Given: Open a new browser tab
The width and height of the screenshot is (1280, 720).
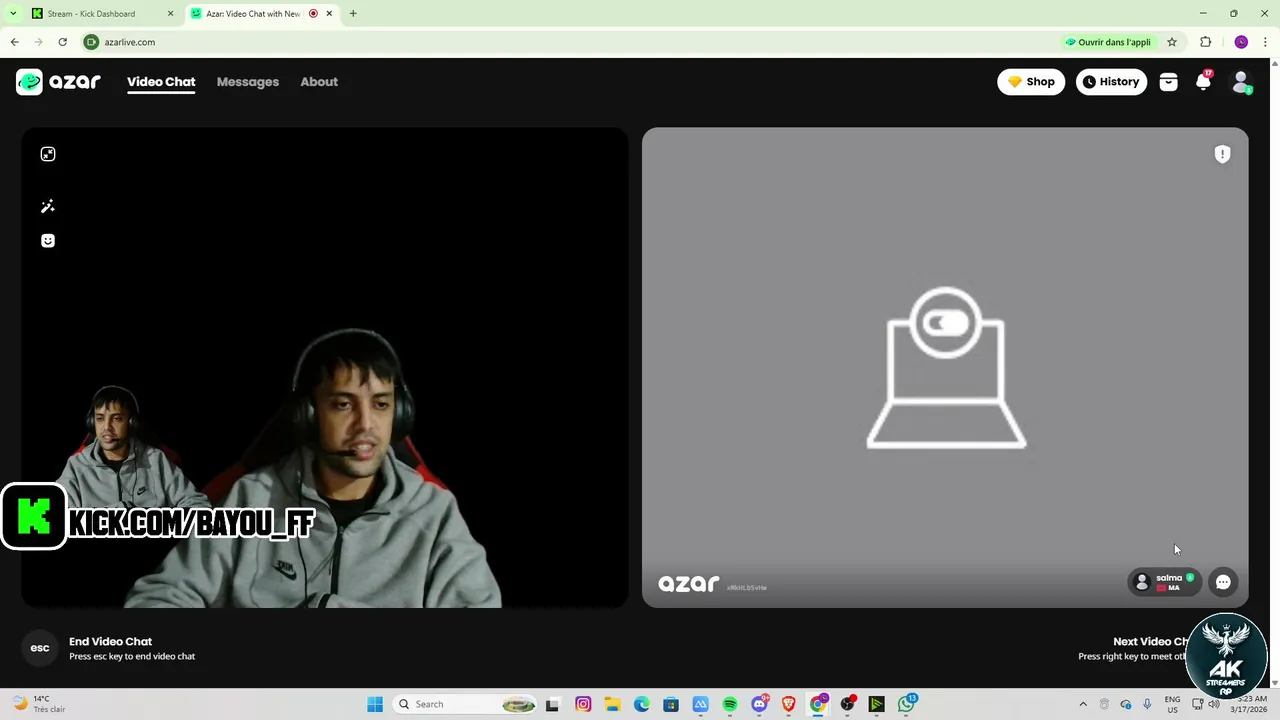Looking at the screenshot, I should tap(353, 14).
